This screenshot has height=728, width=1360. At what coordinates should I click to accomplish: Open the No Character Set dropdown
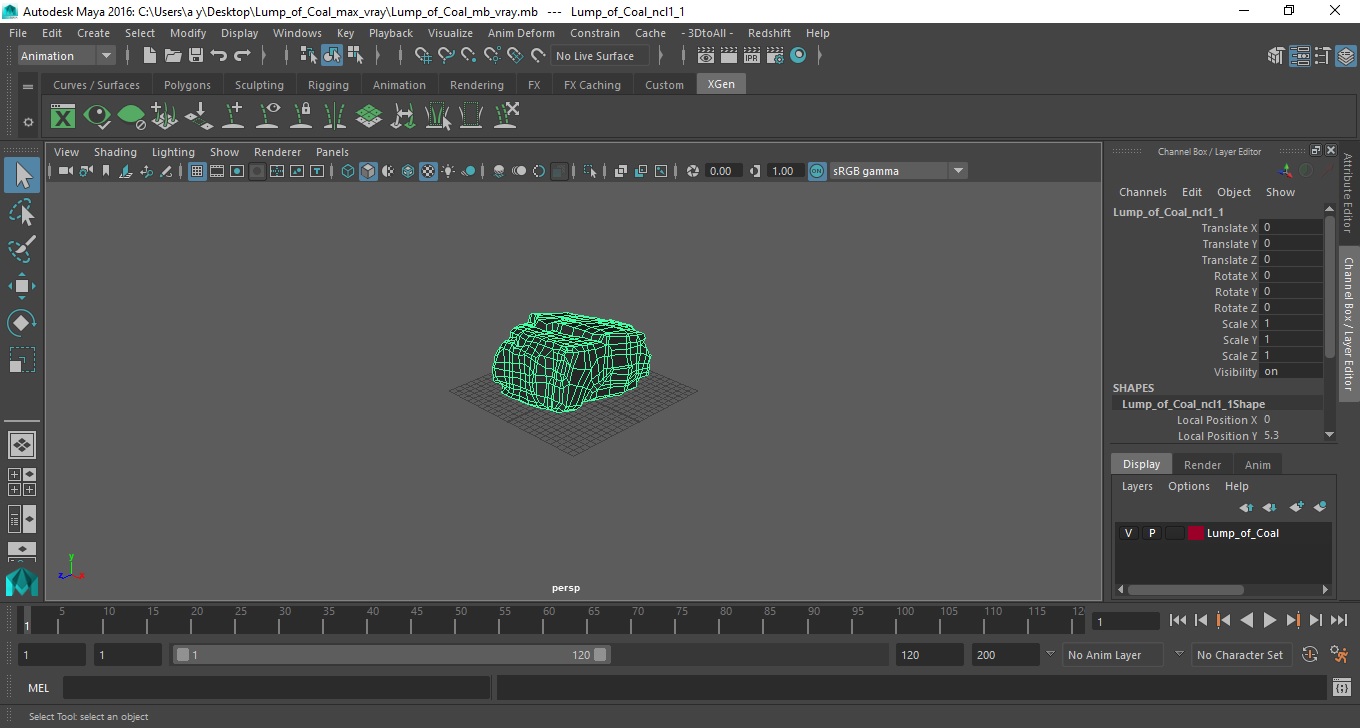coord(1240,655)
